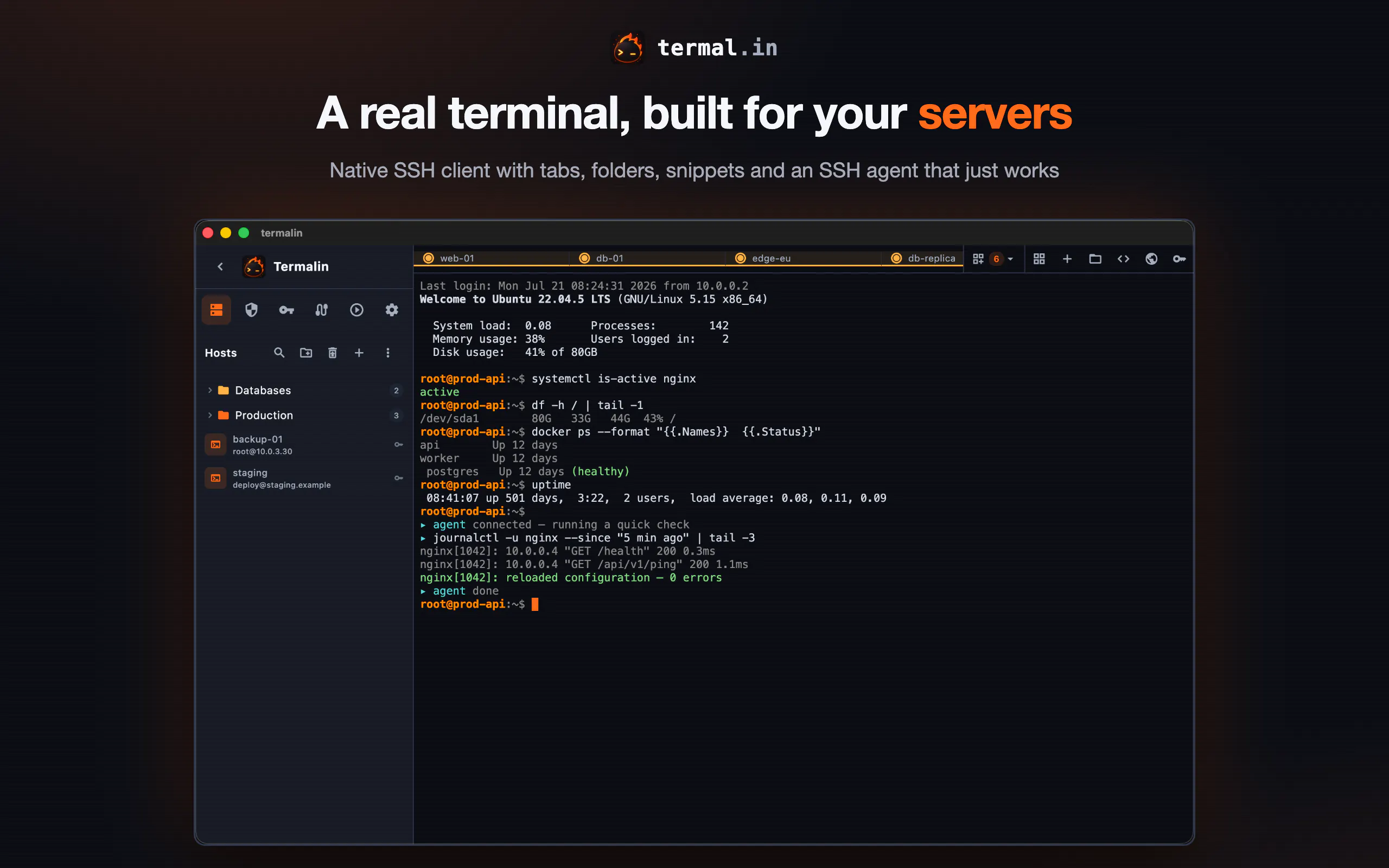
Task: Click the macOS yellow minimize button
Action: pyautogui.click(x=226, y=233)
